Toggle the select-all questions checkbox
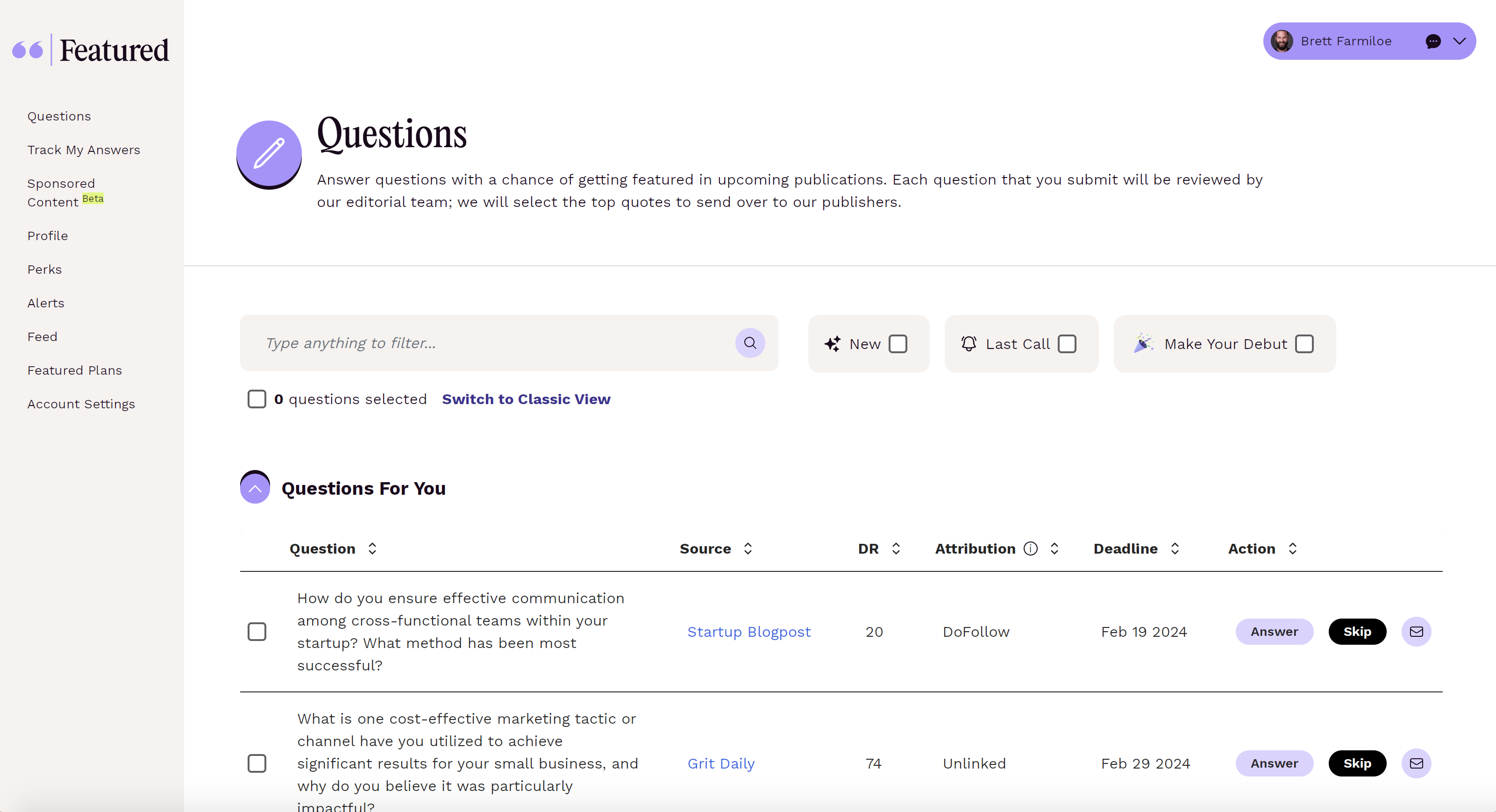 256,399
